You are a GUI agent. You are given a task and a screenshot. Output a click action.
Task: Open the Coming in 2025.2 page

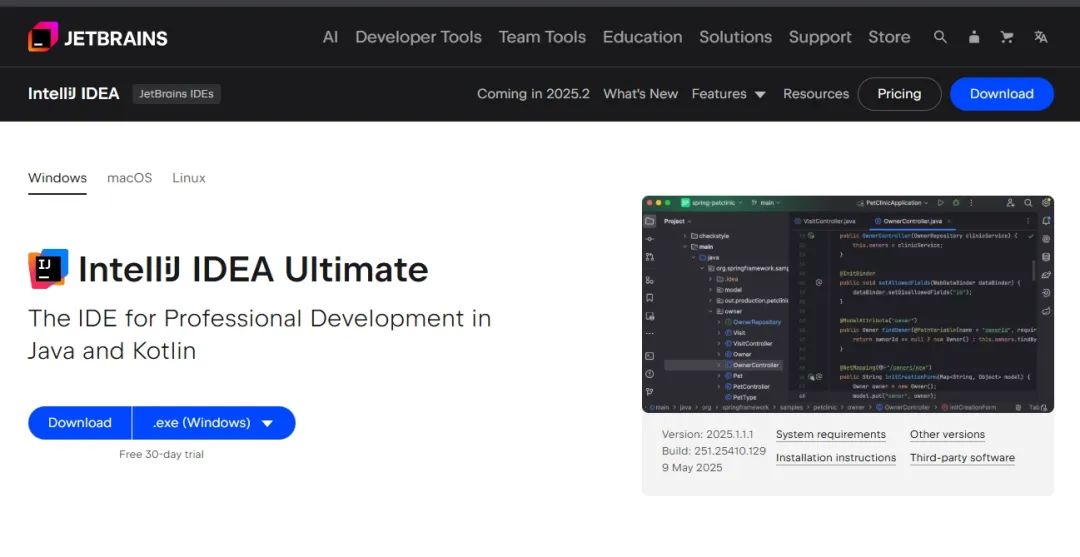click(533, 94)
